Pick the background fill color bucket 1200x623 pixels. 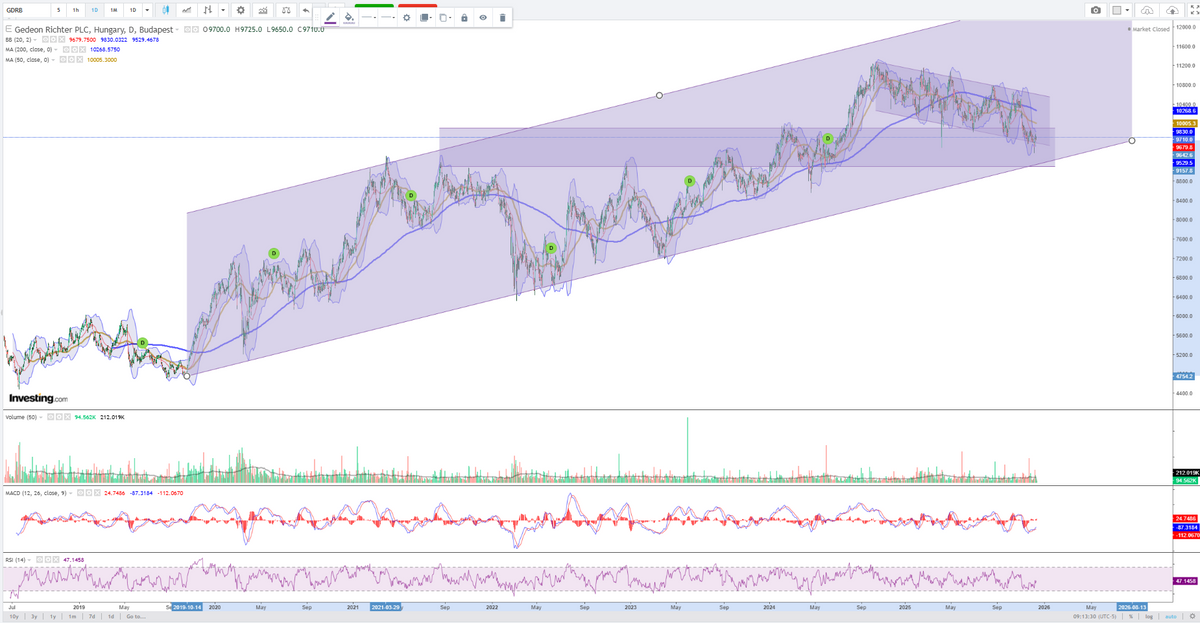348,17
